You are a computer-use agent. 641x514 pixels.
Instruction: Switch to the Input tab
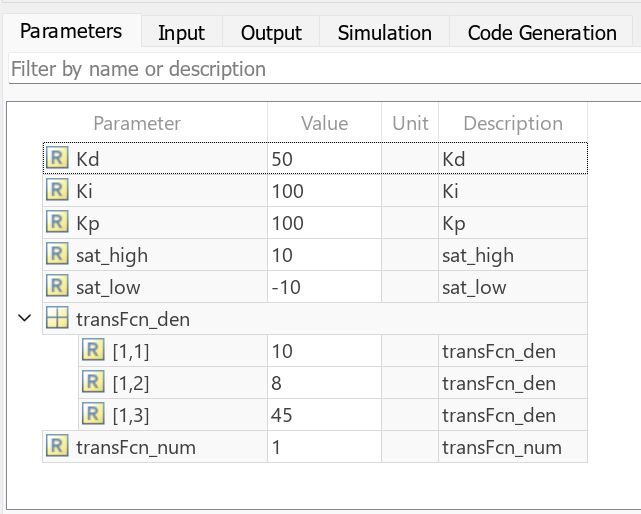click(181, 33)
